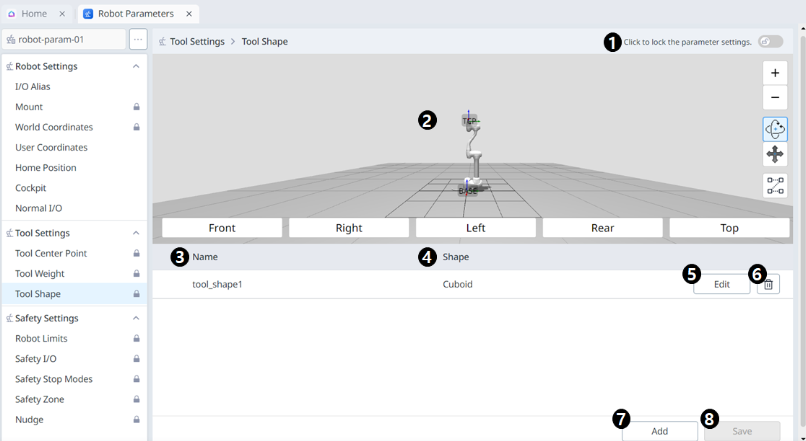Screen dimensions: 806x441
Task: Collapse the Tool Settings section
Action: pos(136,233)
